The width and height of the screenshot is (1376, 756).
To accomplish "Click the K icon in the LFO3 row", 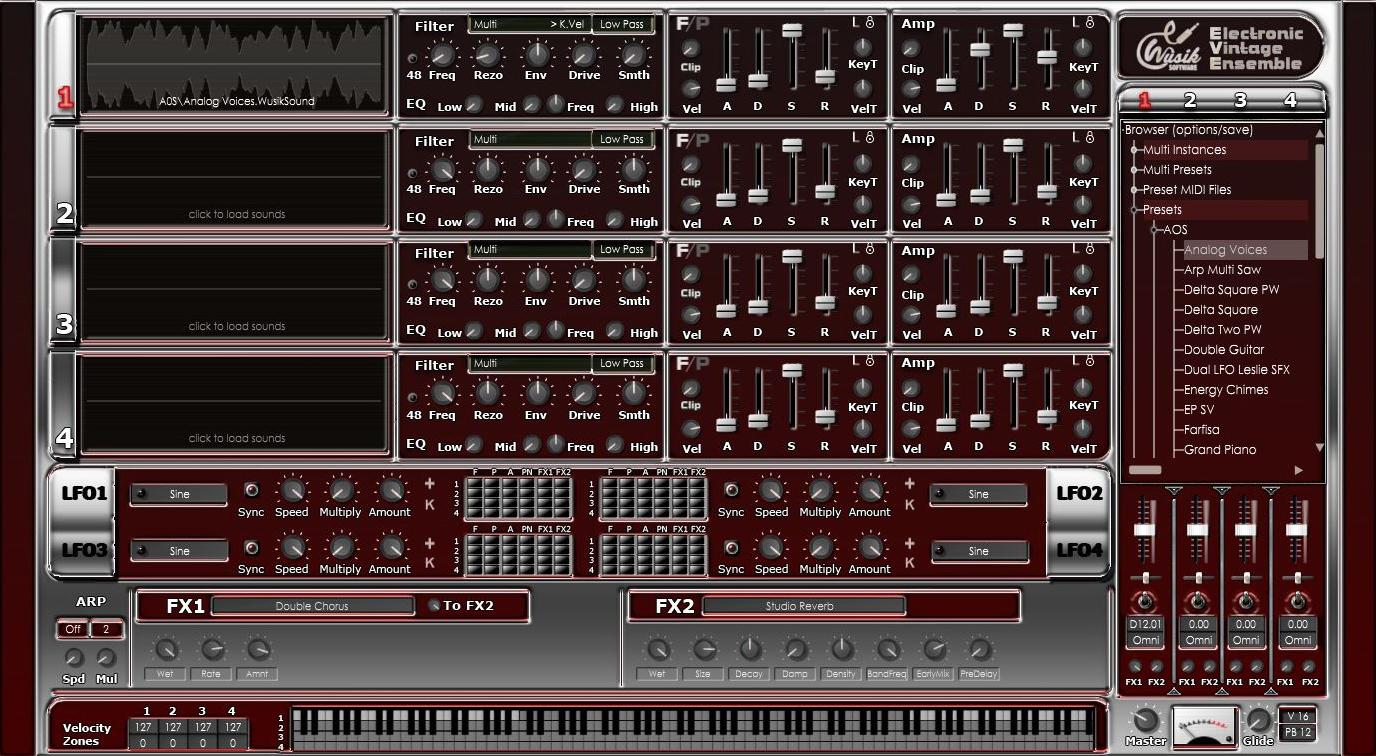I will [430, 563].
